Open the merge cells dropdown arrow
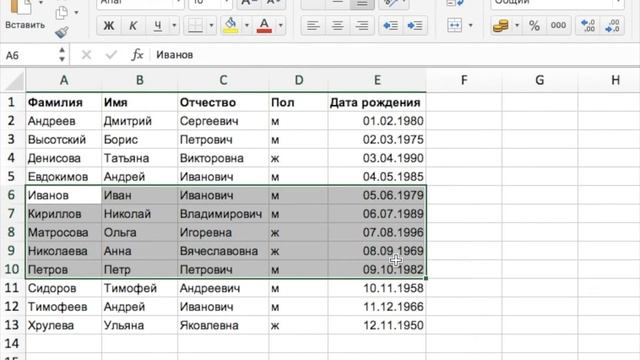 (x=470, y=25)
